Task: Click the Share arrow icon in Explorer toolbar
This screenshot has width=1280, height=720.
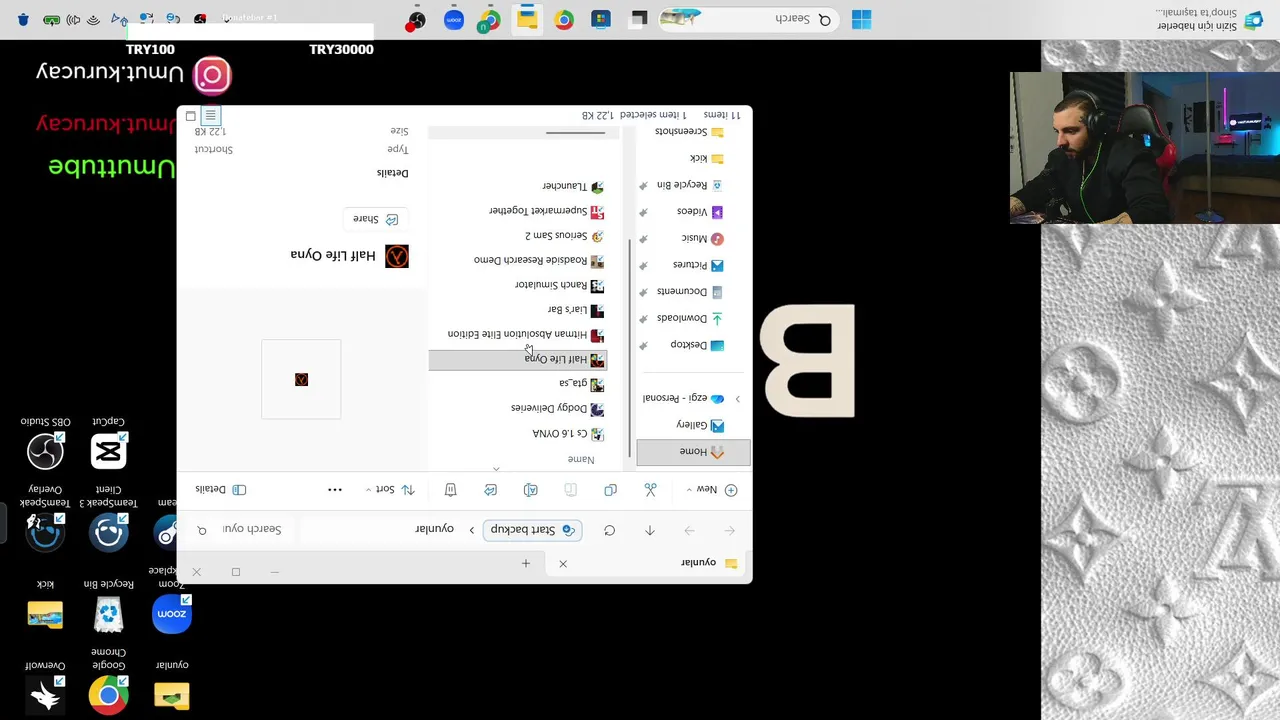Action: click(x=490, y=490)
